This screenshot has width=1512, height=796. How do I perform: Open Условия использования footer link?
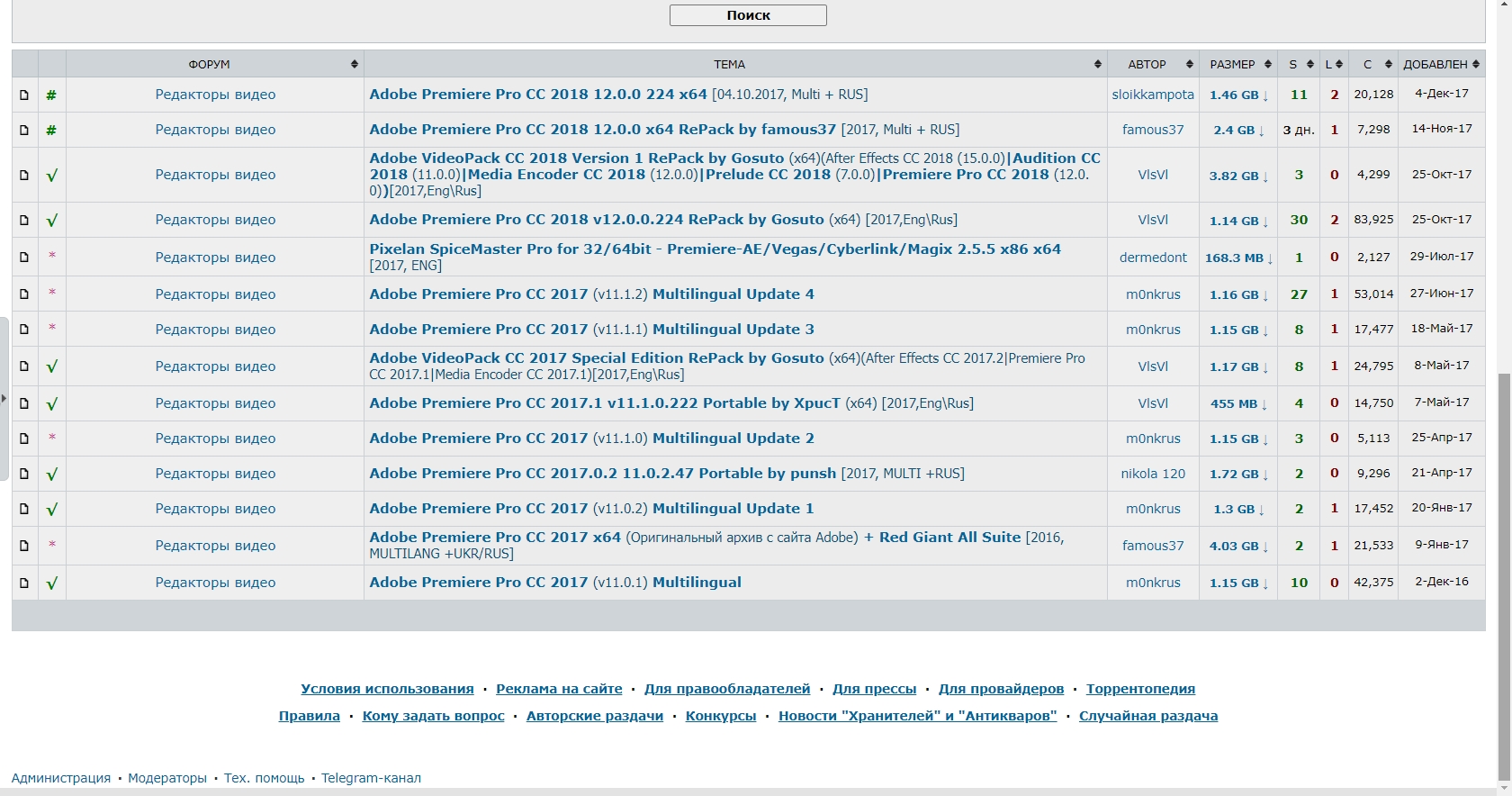[387, 689]
